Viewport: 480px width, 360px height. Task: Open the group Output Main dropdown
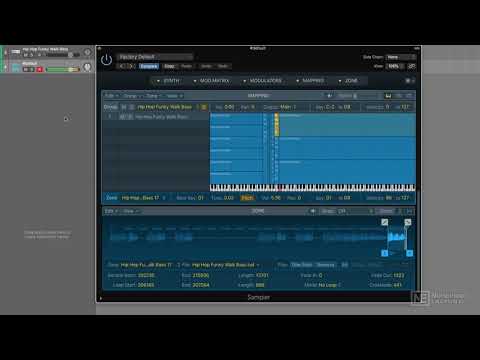[288, 107]
